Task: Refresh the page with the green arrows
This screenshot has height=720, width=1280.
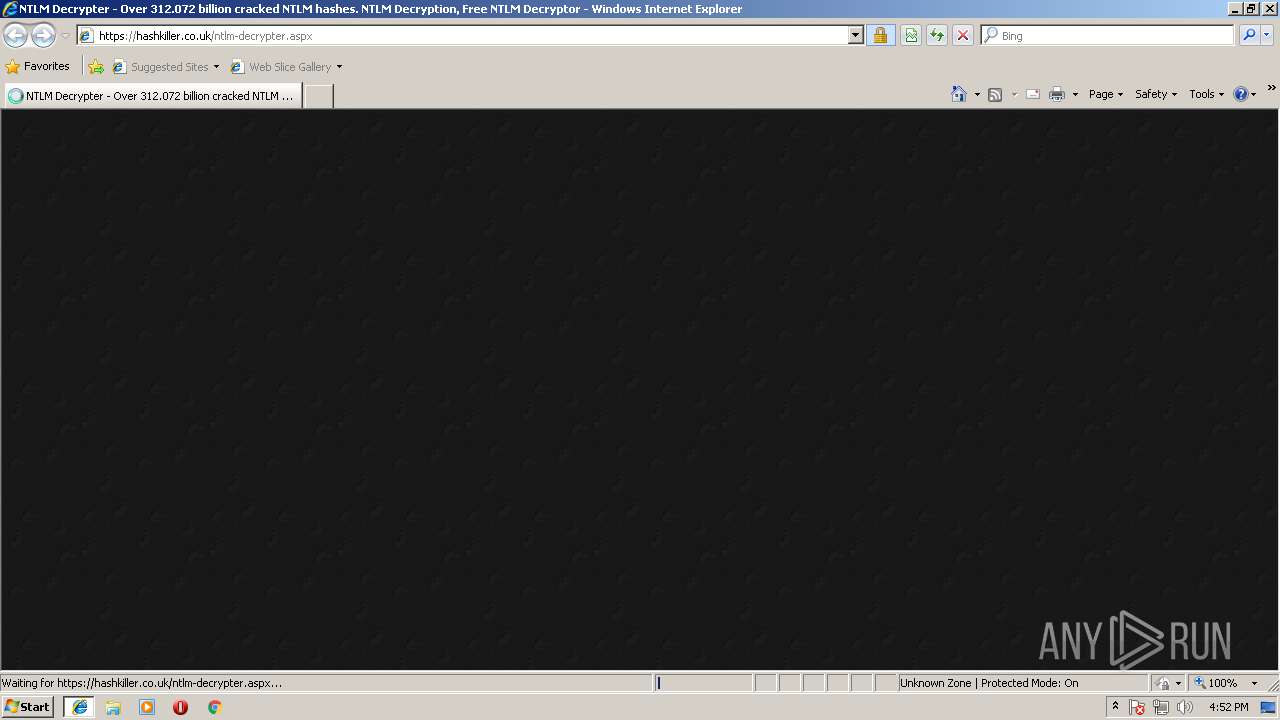Action: [x=937, y=36]
